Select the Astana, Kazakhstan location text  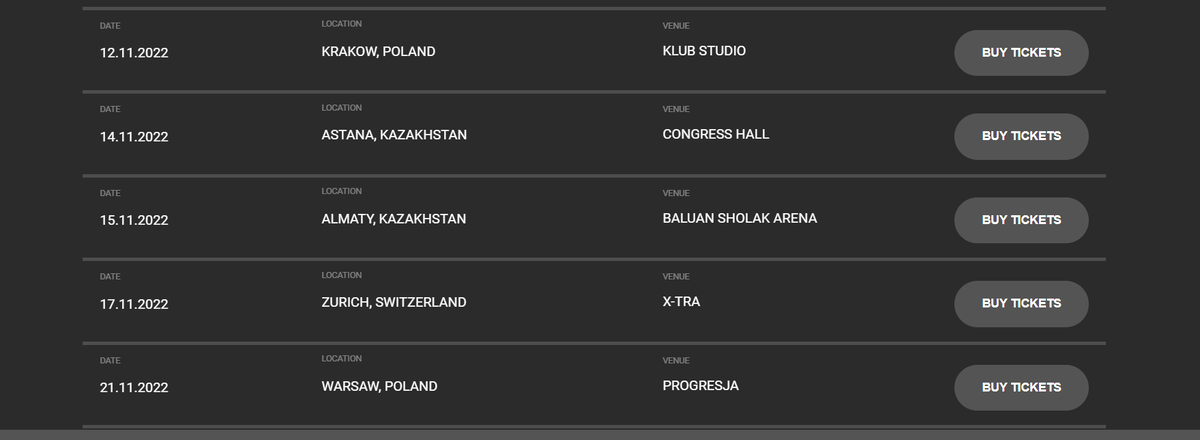pyautogui.click(x=394, y=135)
